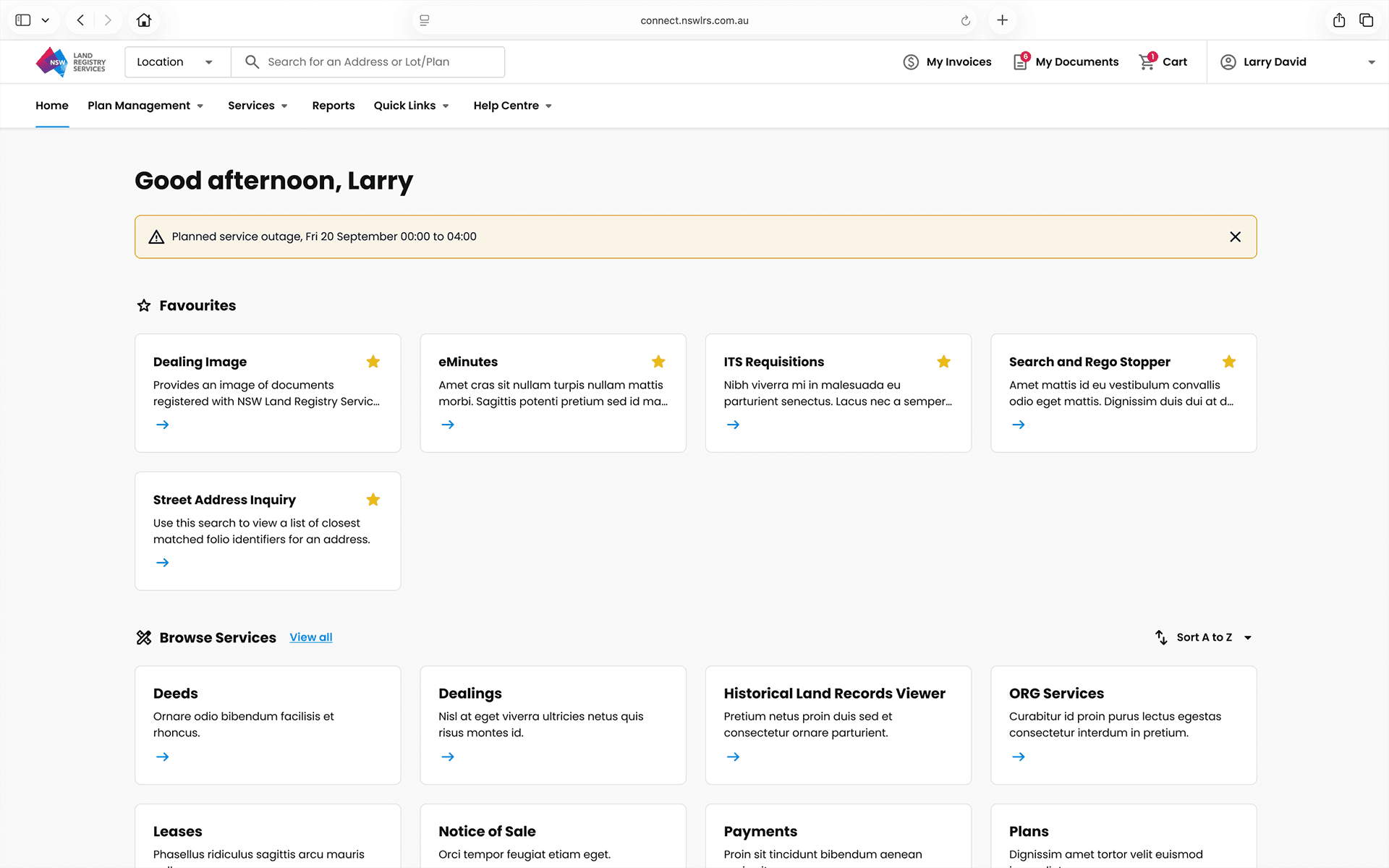Click the My Invoices dollar icon
Screen dimensions: 1389x868
pyautogui.click(x=911, y=62)
